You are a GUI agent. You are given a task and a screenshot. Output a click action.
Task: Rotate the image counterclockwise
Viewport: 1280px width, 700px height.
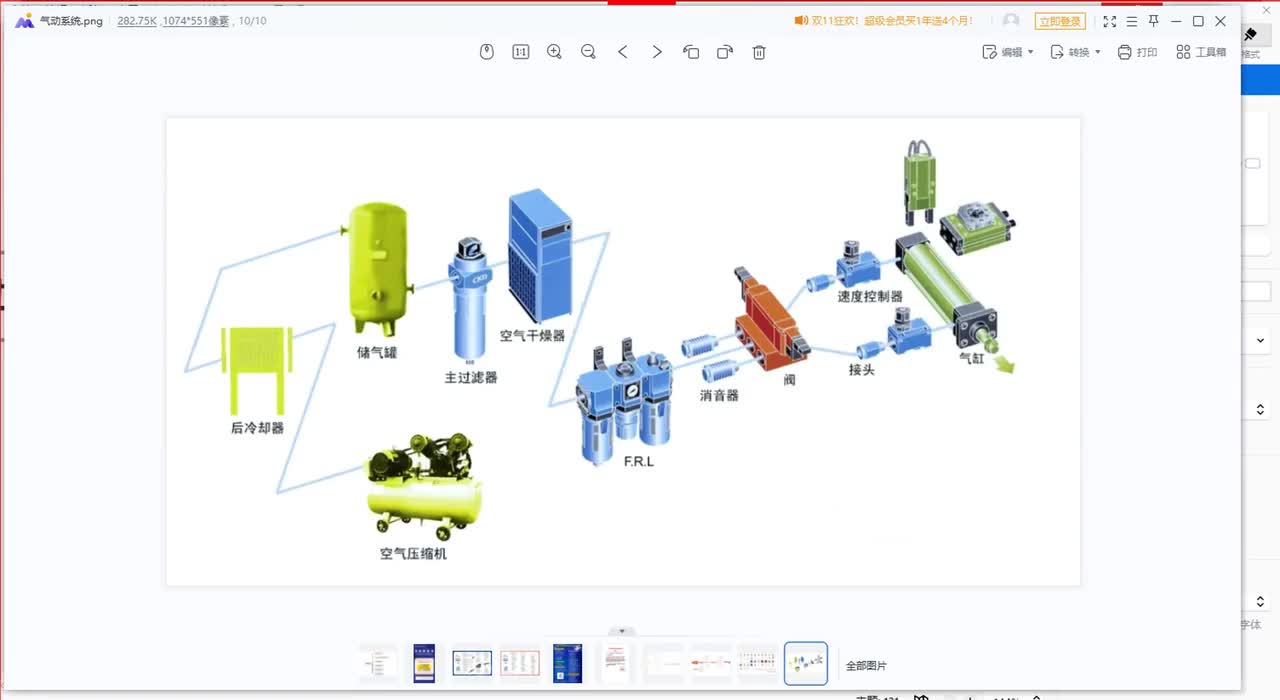coord(691,52)
